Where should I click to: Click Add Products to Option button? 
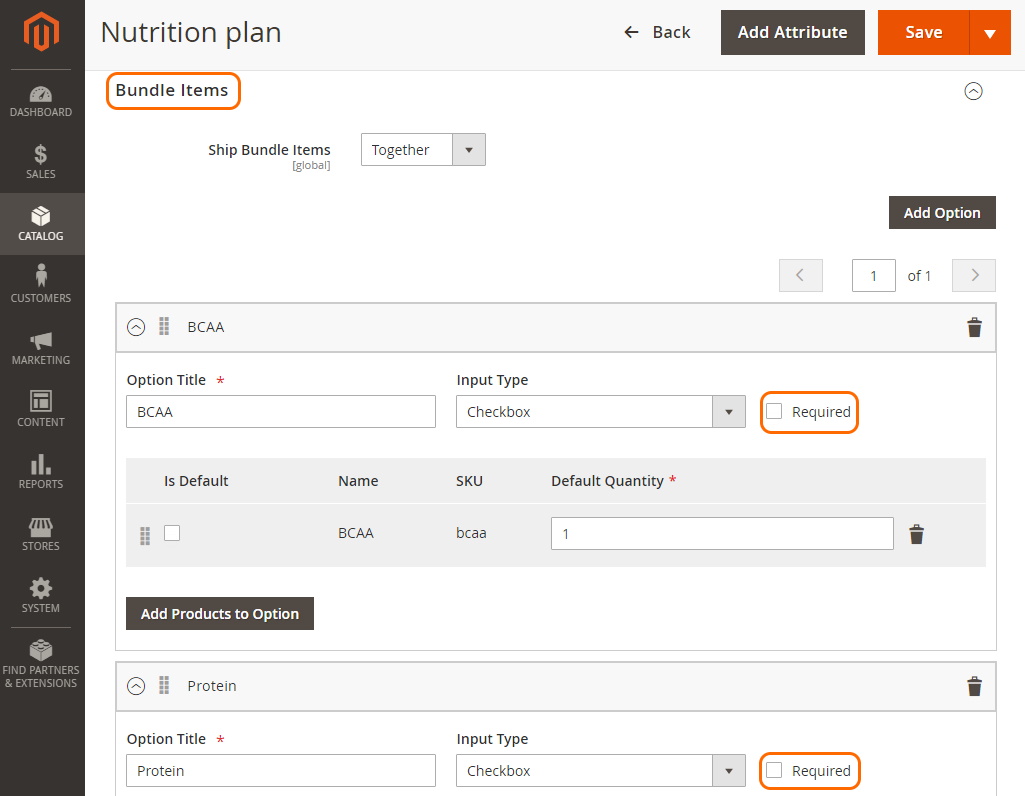pyautogui.click(x=220, y=614)
